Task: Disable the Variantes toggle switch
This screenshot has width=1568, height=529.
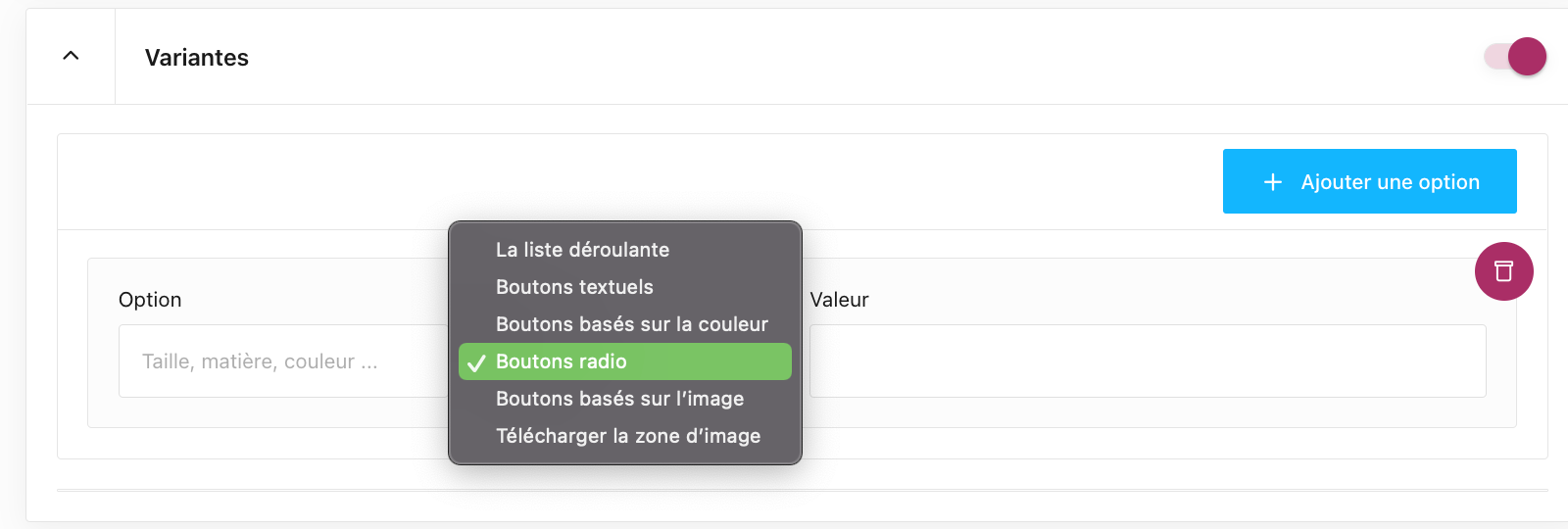Action: 1515,57
